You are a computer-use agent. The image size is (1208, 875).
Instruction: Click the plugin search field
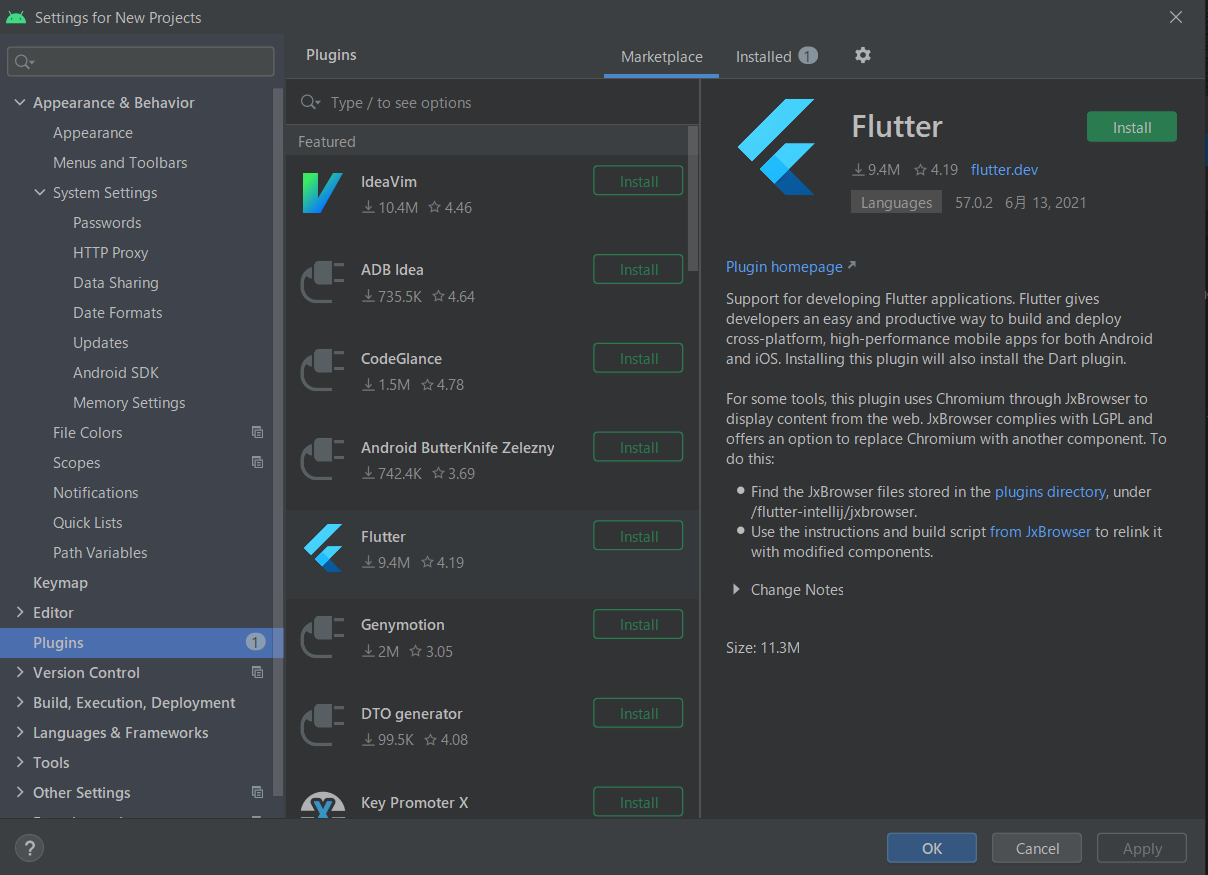coord(492,103)
